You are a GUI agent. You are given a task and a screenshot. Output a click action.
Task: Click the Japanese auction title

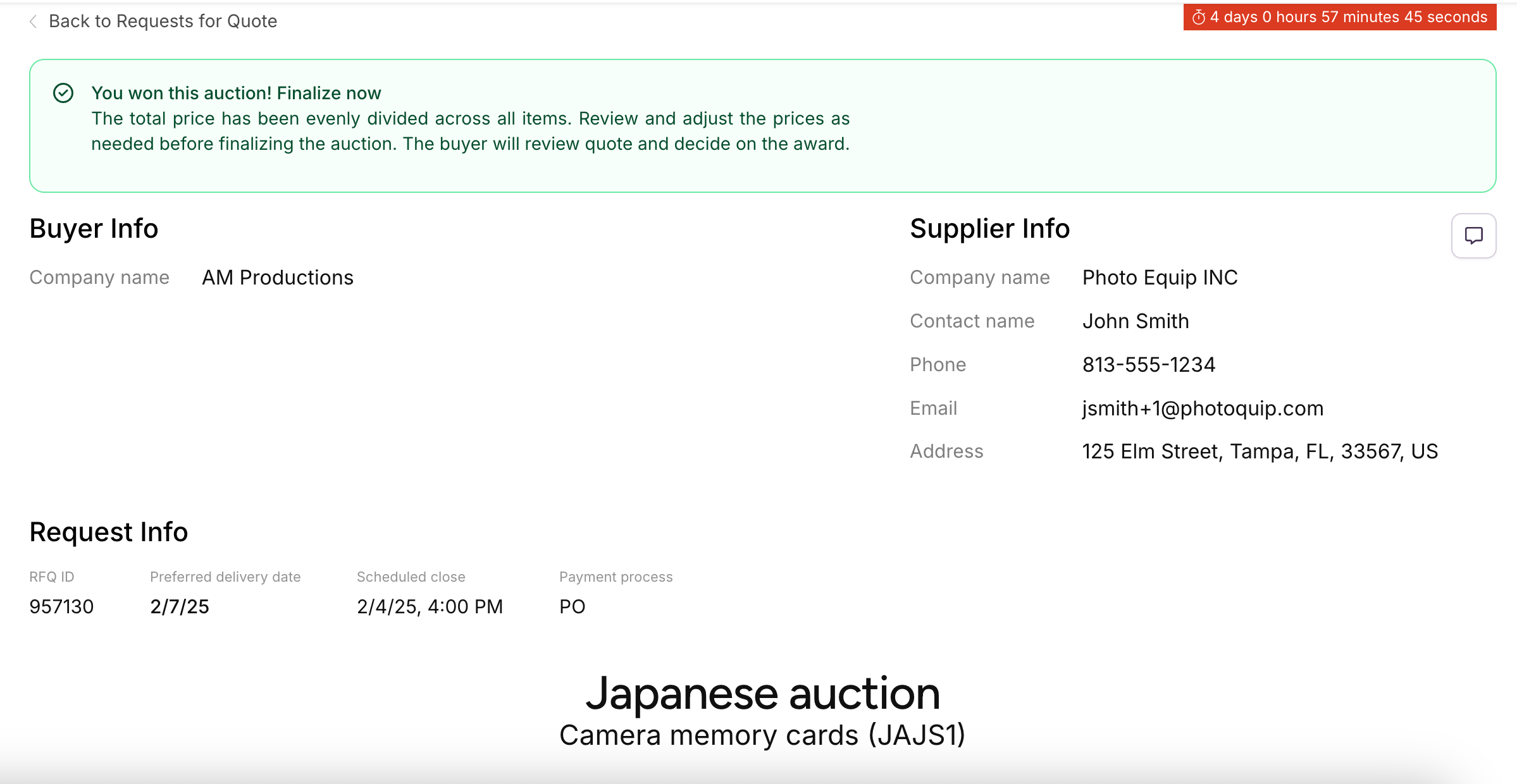[x=763, y=693]
